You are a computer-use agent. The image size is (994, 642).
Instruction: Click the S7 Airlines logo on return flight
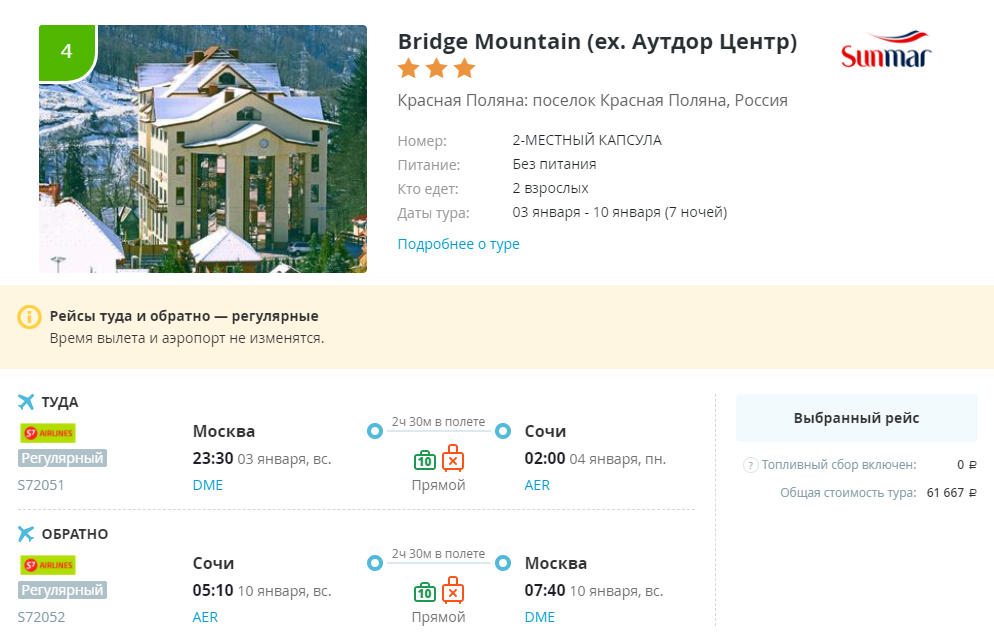coord(48,565)
